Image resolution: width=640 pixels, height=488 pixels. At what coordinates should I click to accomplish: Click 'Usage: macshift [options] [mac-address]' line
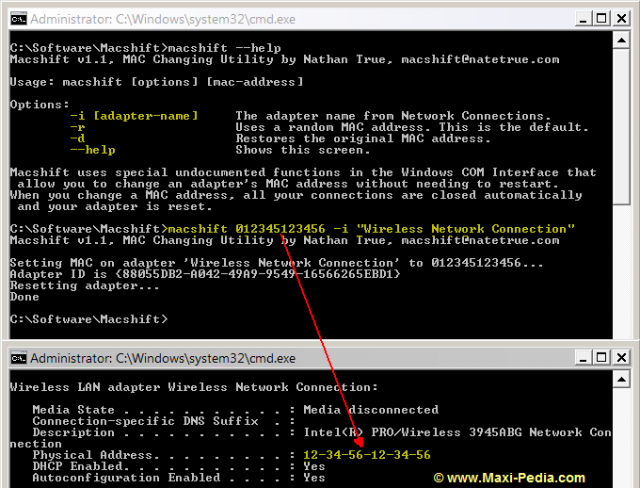point(156,82)
